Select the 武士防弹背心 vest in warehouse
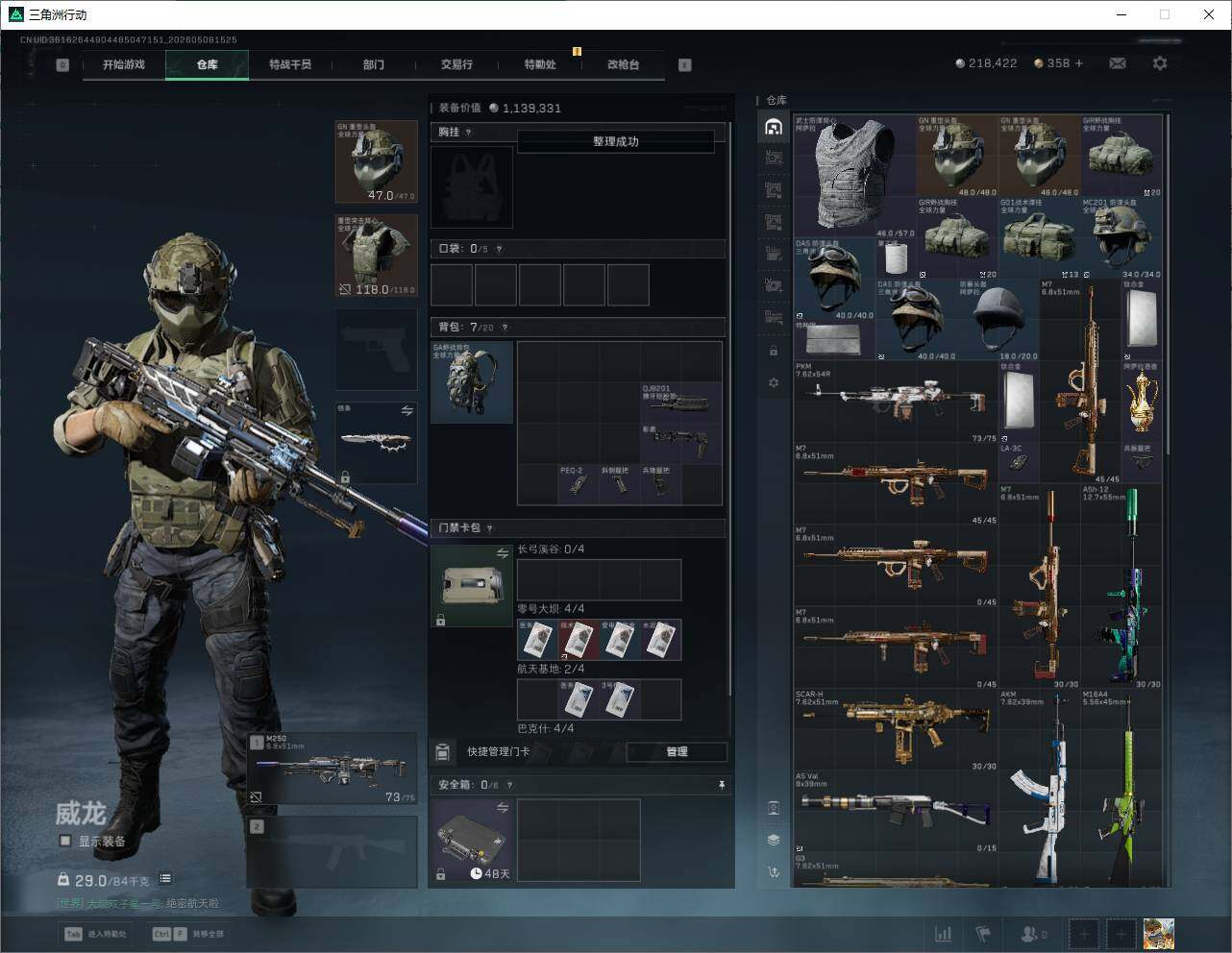Image resolution: width=1232 pixels, height=953 pixels. coord(855,177)
